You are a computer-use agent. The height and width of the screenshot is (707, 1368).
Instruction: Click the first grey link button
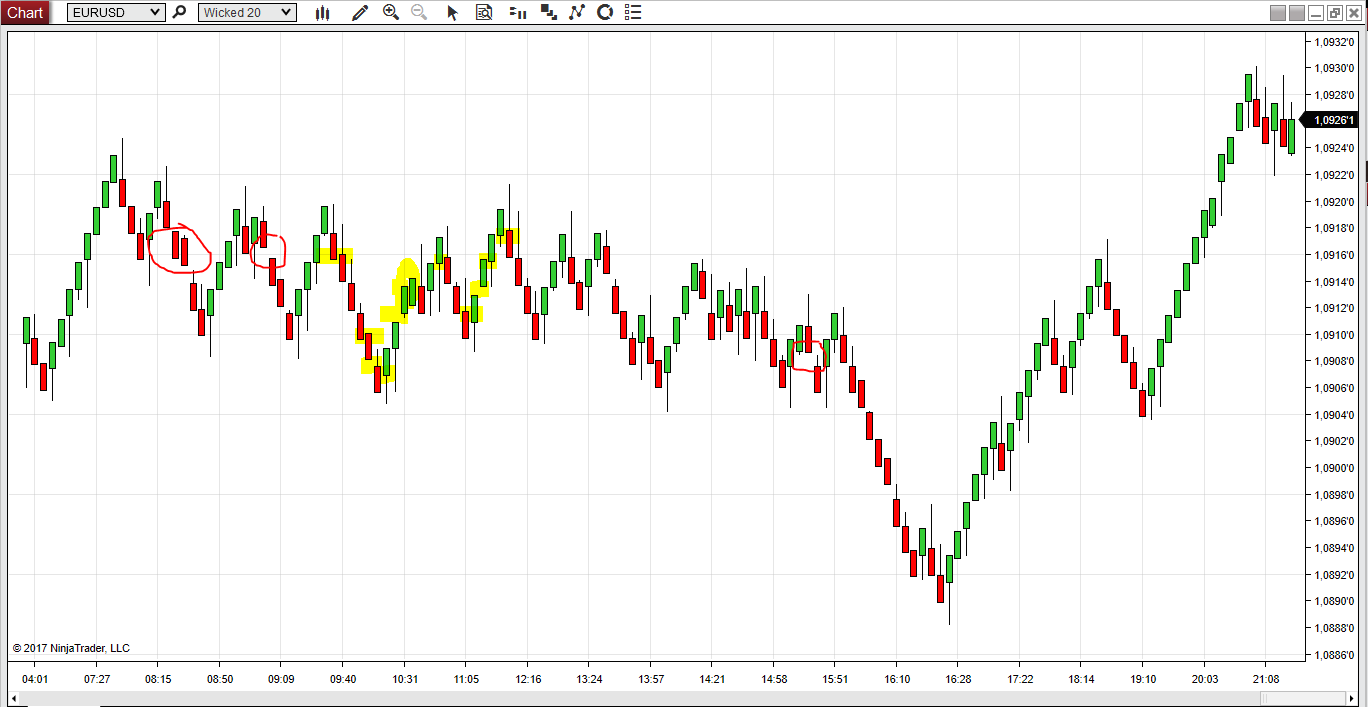[1277, 13]
